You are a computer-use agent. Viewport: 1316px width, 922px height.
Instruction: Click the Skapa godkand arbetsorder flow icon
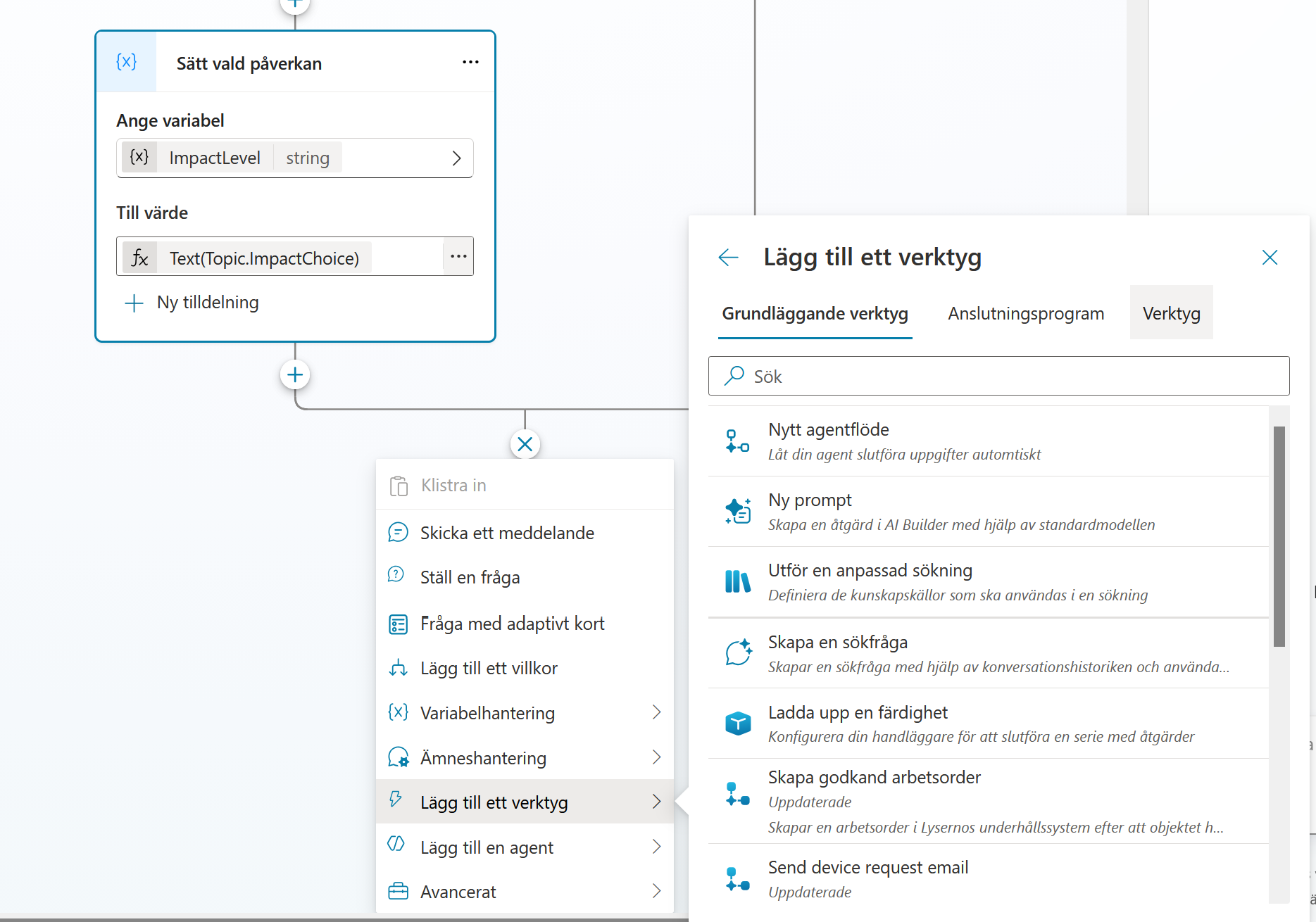[x=738, y=795]
